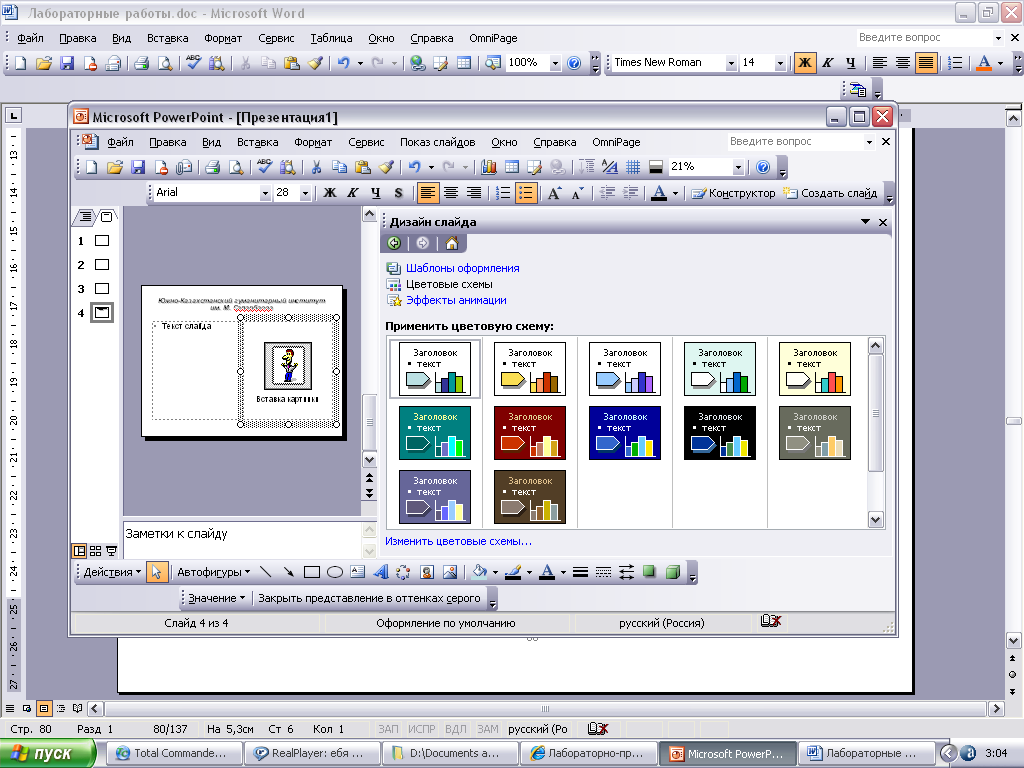
Task: Select the Rectangle drawing tool
Action: pyautogui.click(x=312, y=572)
